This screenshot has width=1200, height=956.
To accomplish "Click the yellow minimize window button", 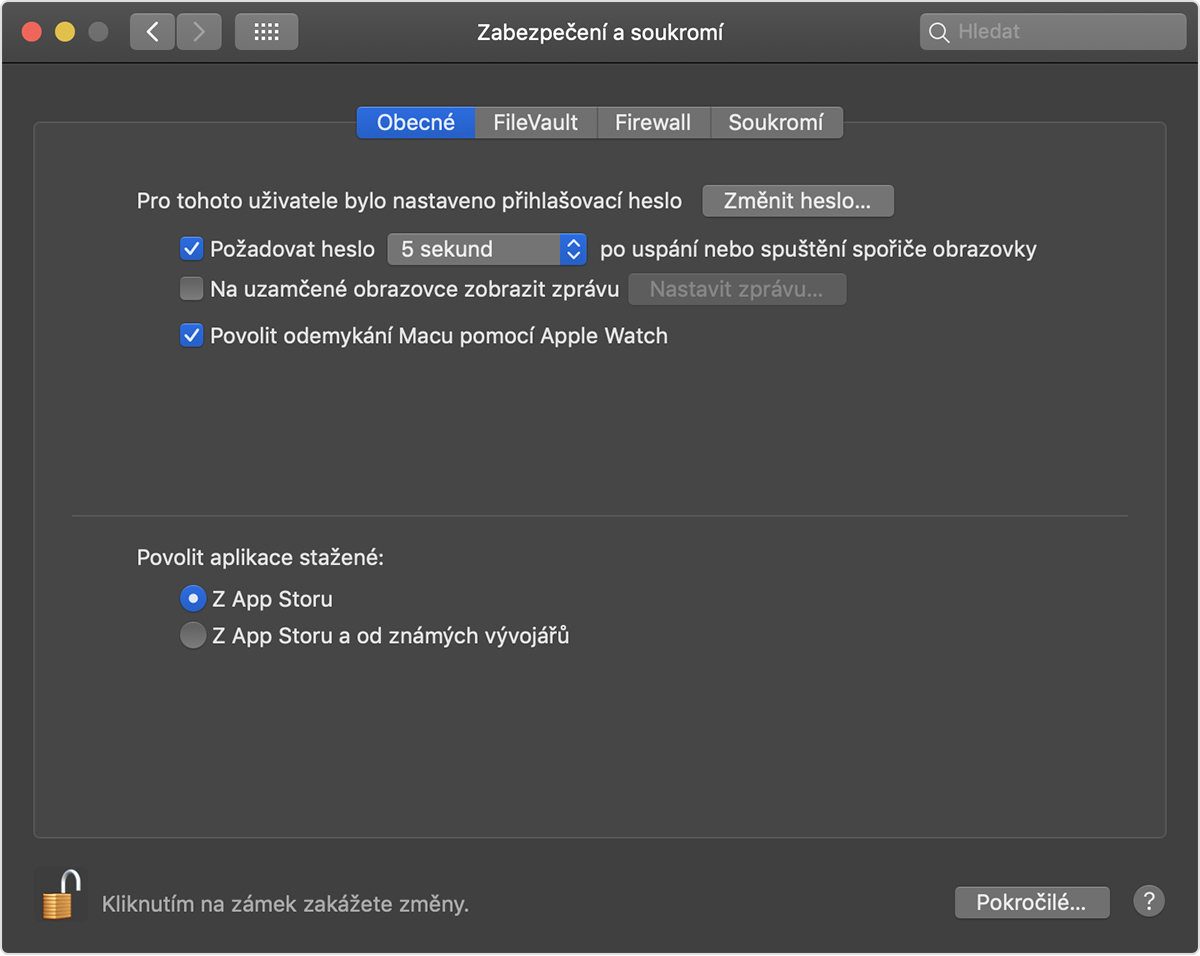I will [x=65, y=32].
